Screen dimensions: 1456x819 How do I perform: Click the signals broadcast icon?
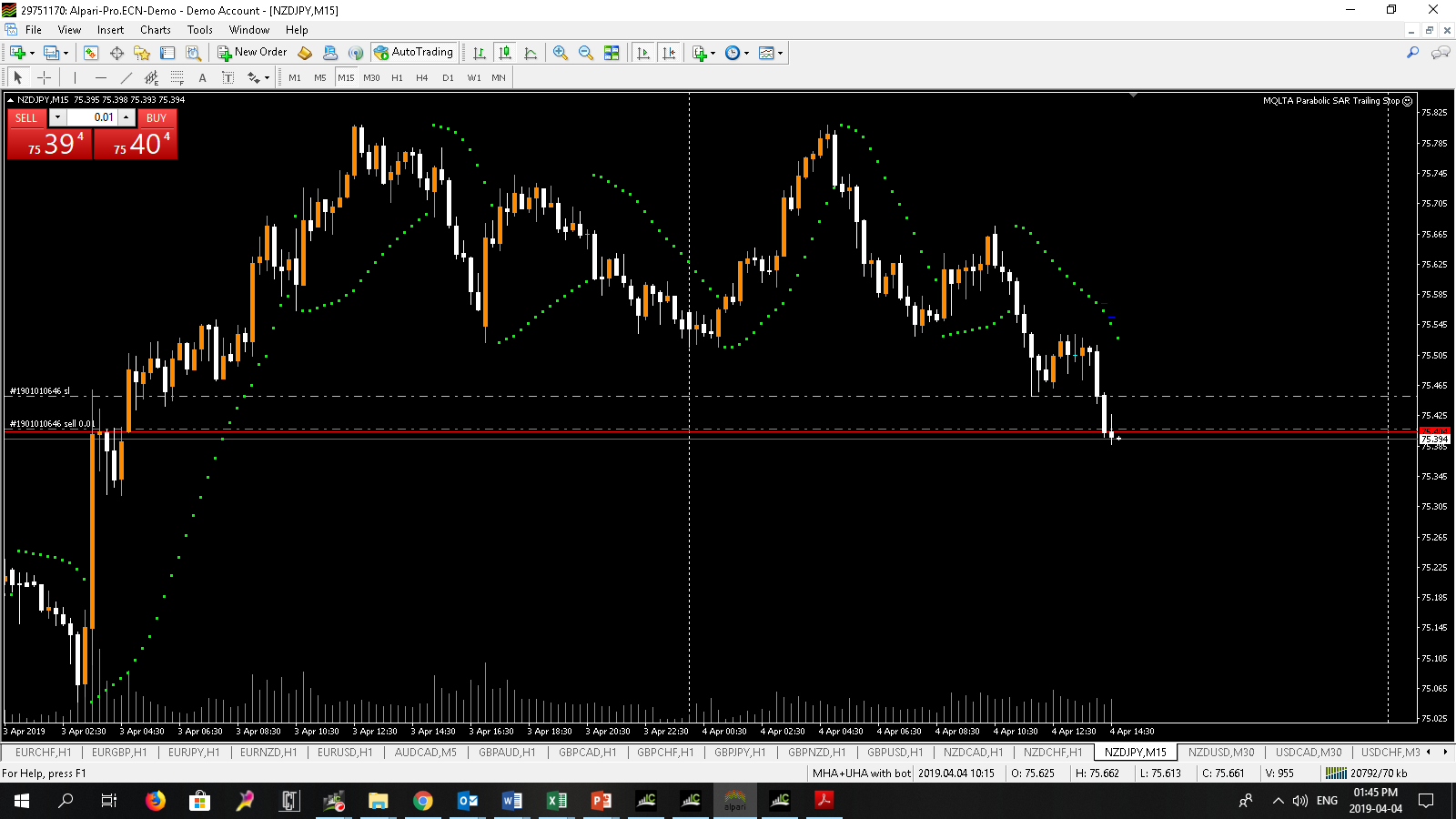coord(356,53)
